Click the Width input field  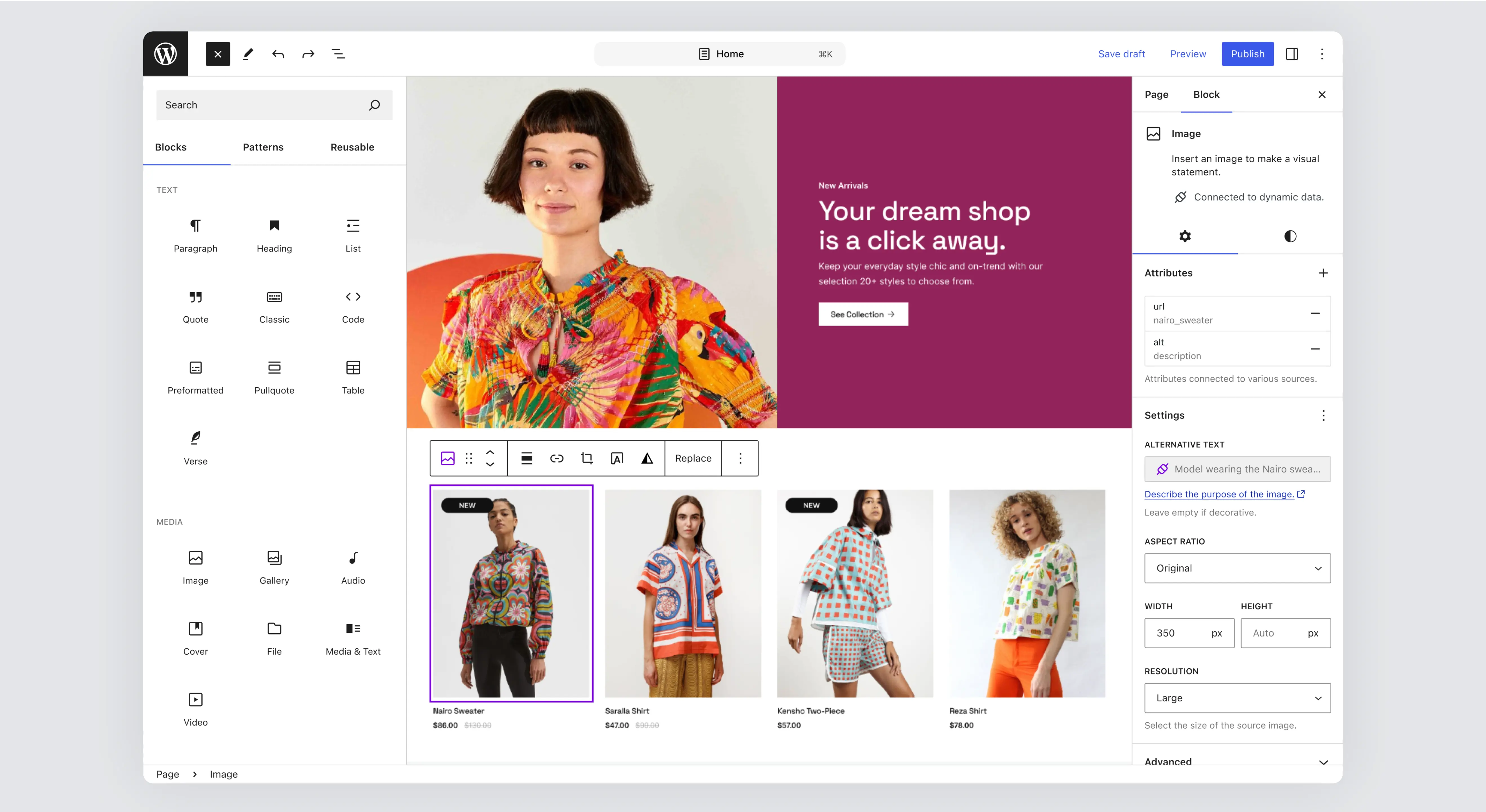1177,633
